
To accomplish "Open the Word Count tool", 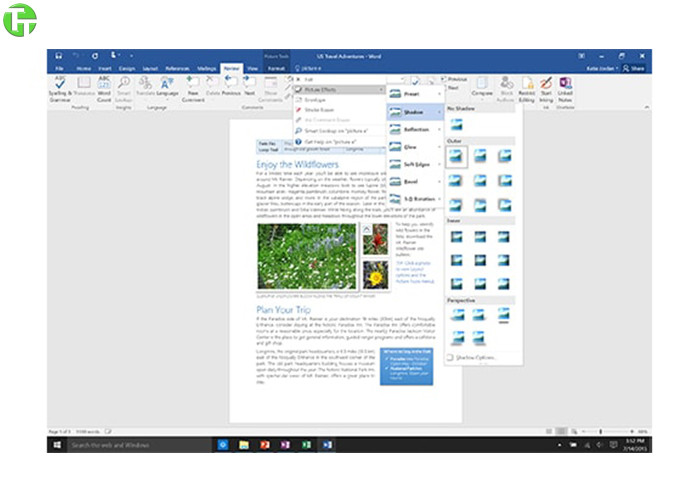I will (104, 88).
